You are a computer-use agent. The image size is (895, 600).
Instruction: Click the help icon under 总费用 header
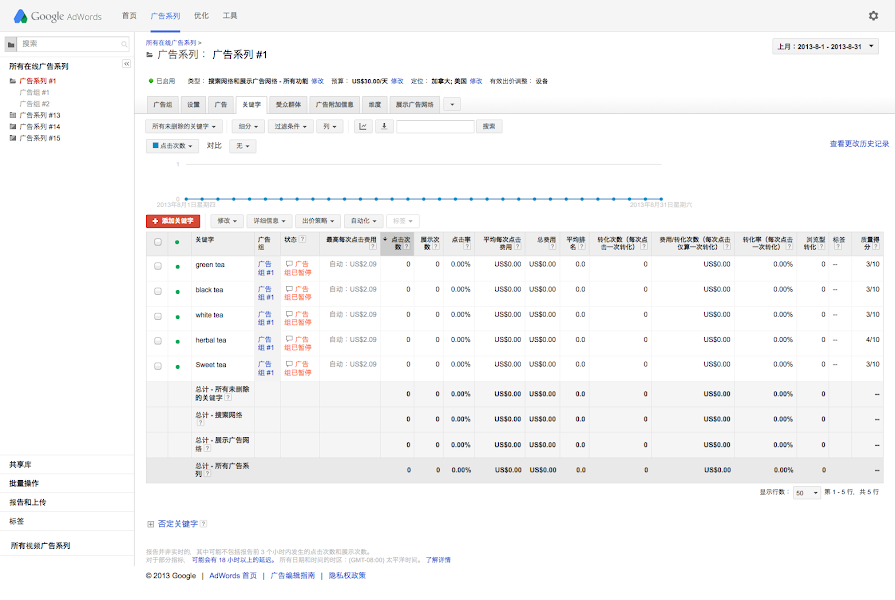pyautogui.click(x=553, y=247)
